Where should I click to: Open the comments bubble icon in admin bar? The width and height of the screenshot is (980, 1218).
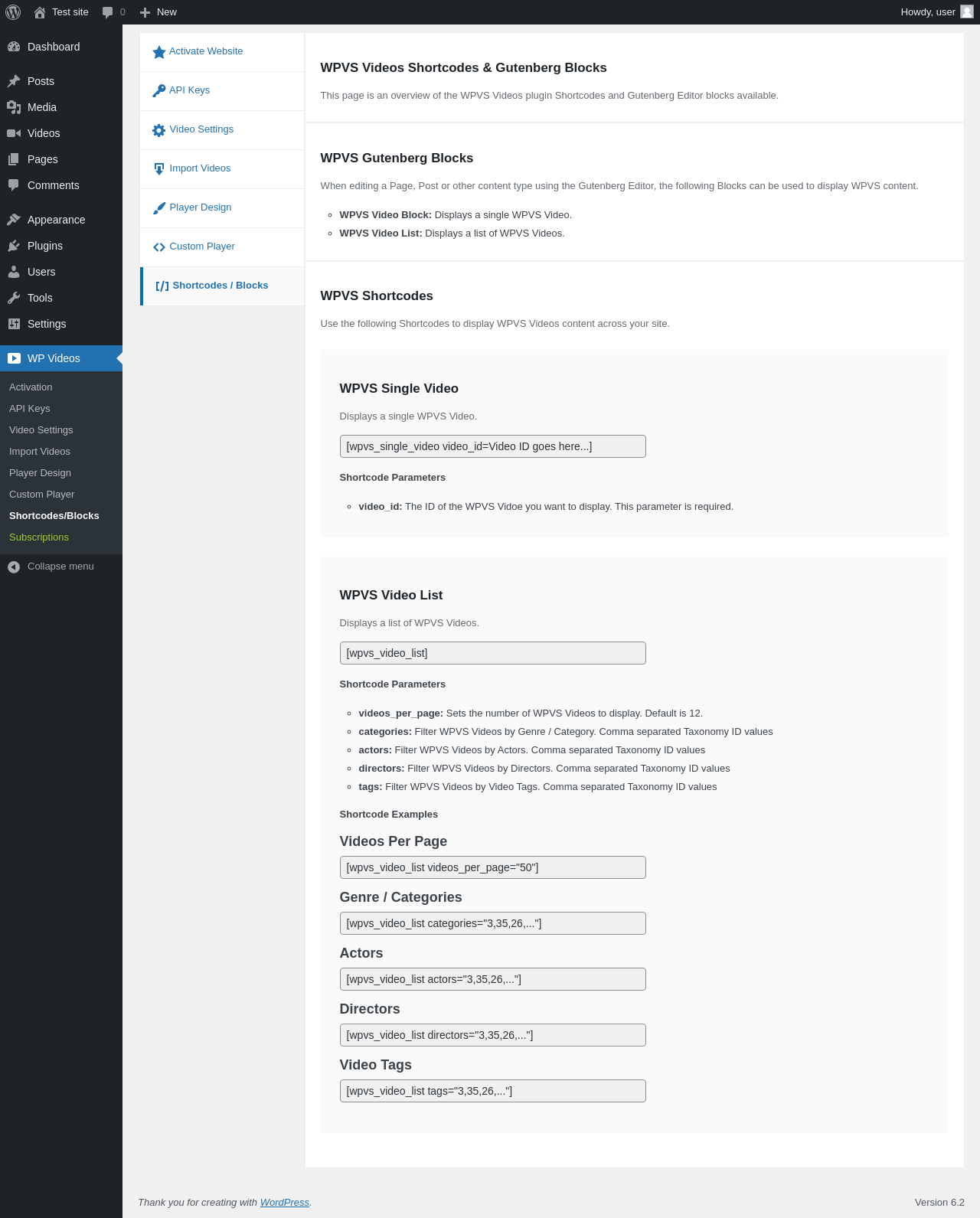tap(108, 12)
